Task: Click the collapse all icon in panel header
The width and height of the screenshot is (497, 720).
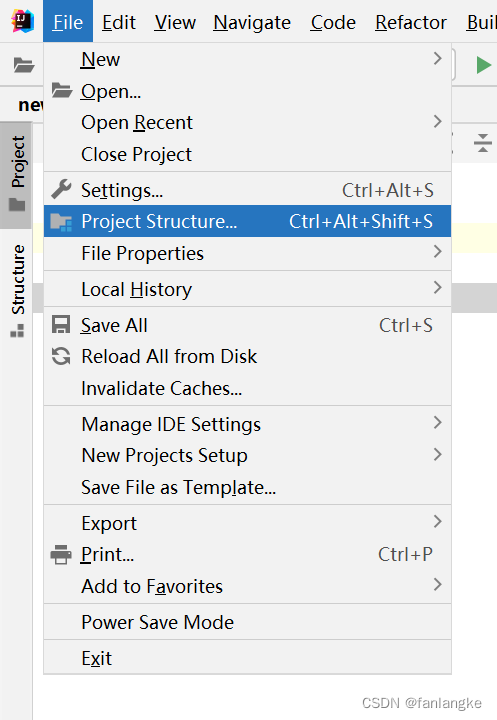Action: click(x=482, y=143)
